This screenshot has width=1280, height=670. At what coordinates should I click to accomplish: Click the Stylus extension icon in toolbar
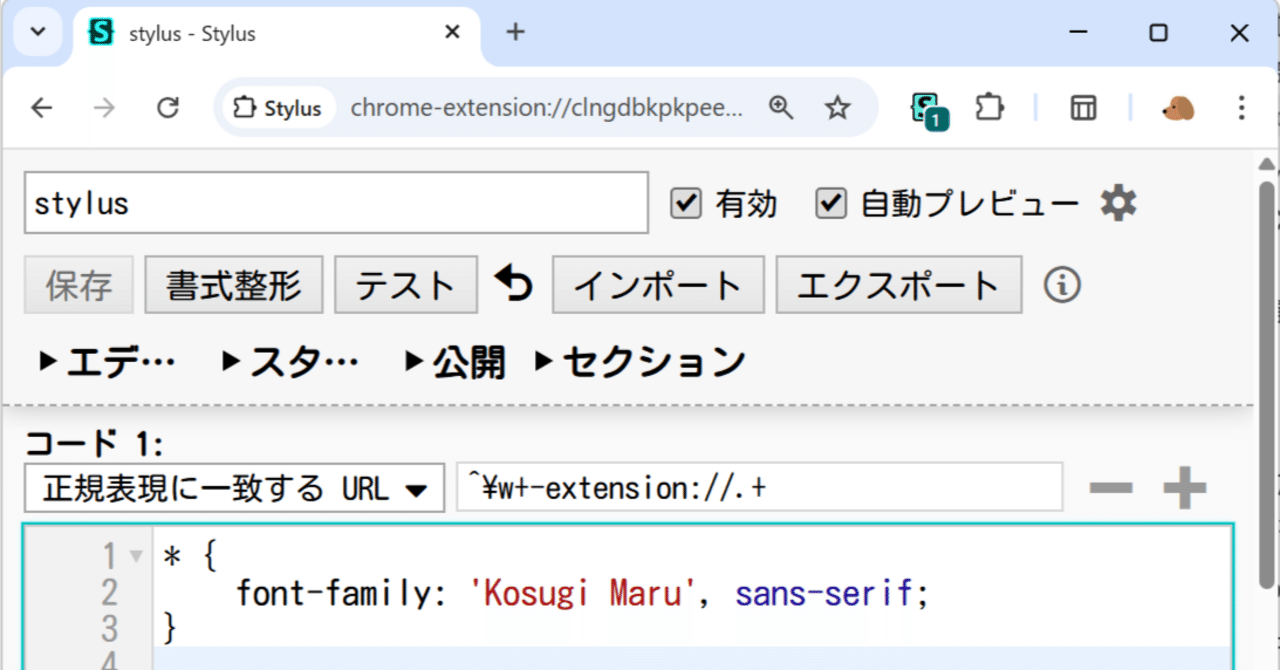click(x=925, y=107)
